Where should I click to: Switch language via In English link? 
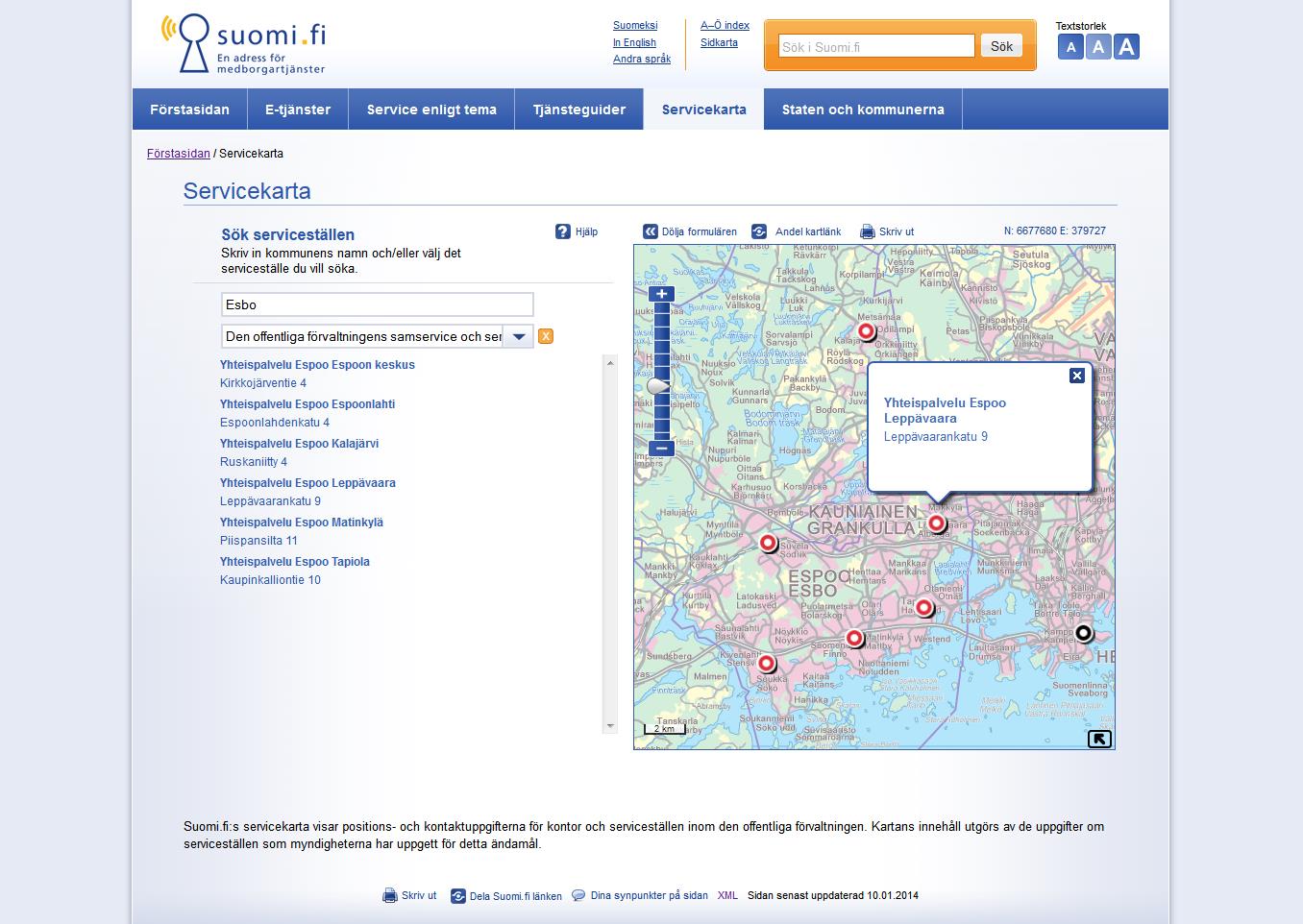coord(634,42)
